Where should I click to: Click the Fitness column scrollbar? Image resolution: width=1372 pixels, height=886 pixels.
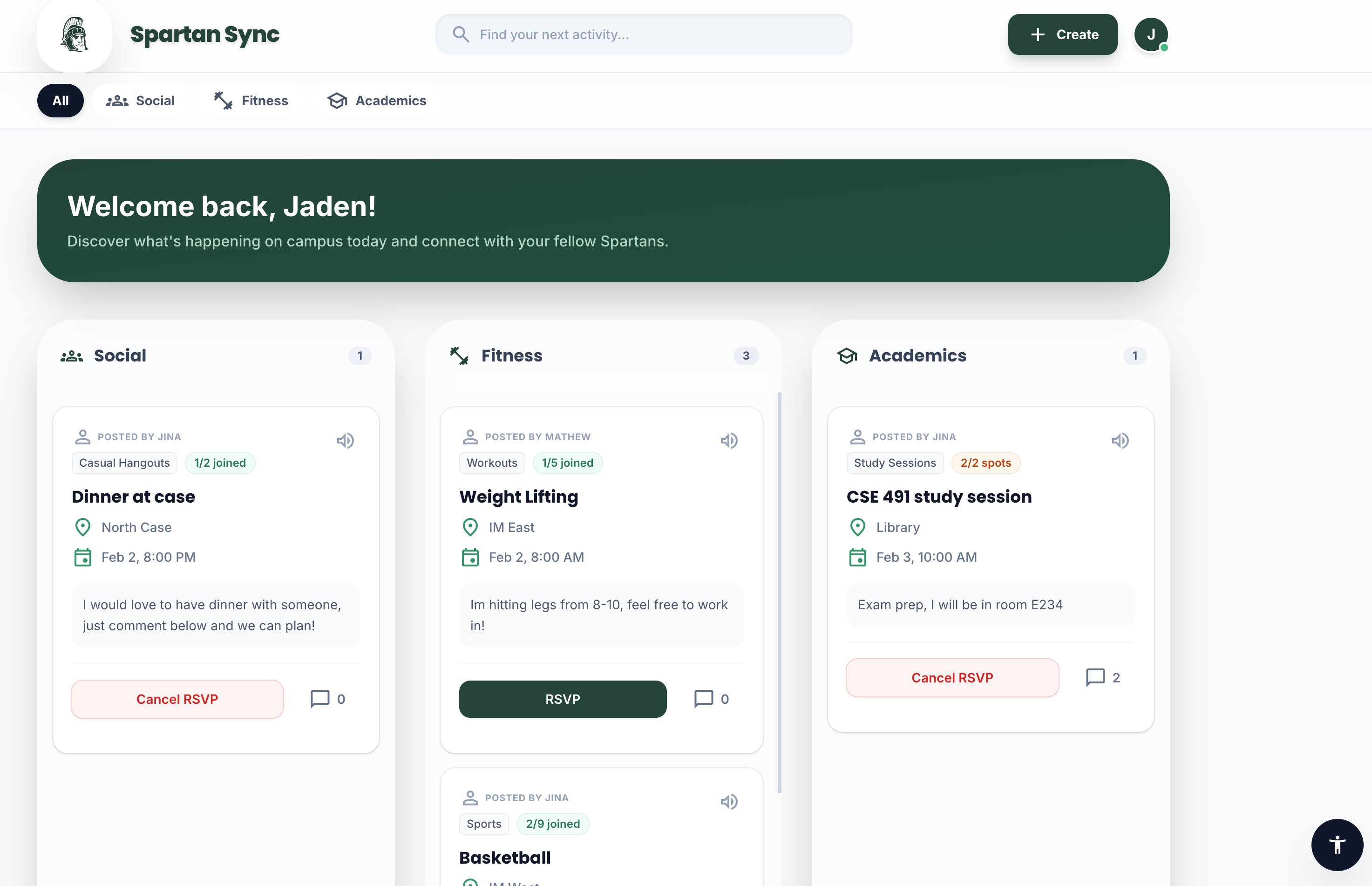[779, 593]
